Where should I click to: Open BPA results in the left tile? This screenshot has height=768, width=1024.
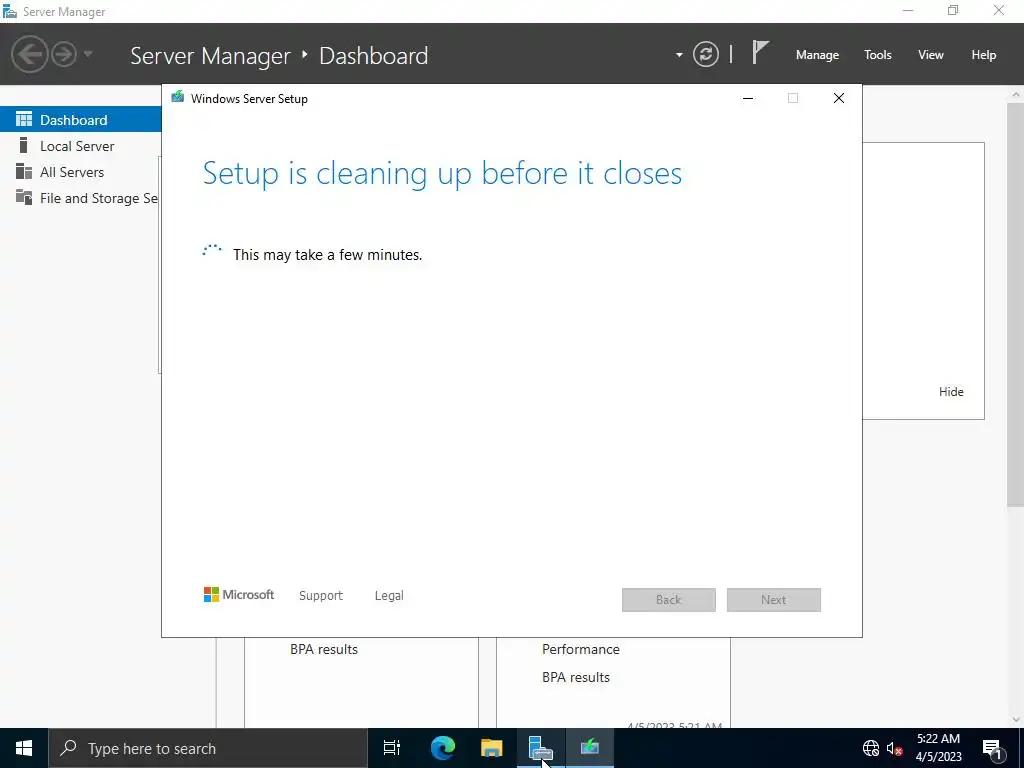(324, 649)
